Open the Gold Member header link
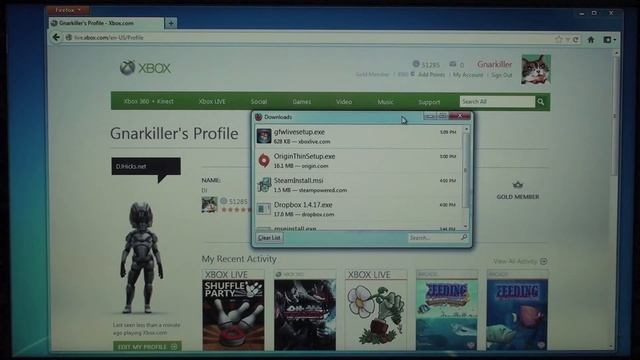Image resolution: width=640 pixels, height=360 pixels. 372,74
